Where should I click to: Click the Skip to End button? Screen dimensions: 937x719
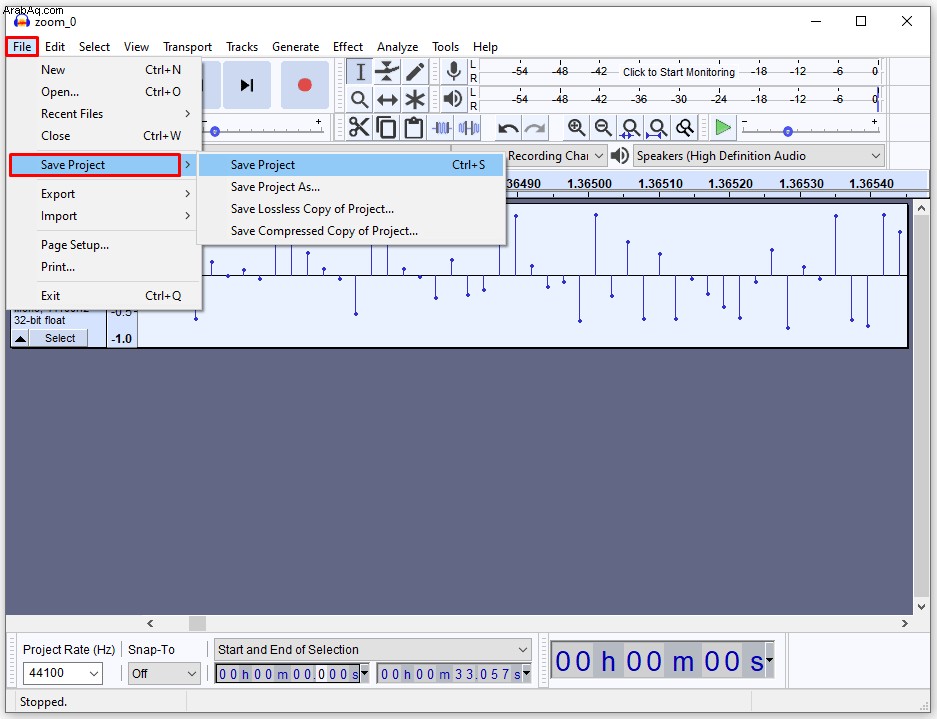point(246,85)
